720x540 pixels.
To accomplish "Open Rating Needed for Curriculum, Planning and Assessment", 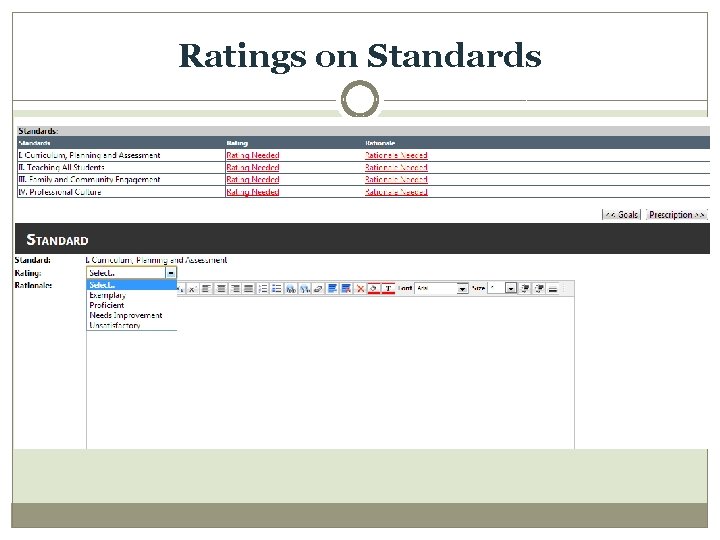I will click(x=253, y=156).
